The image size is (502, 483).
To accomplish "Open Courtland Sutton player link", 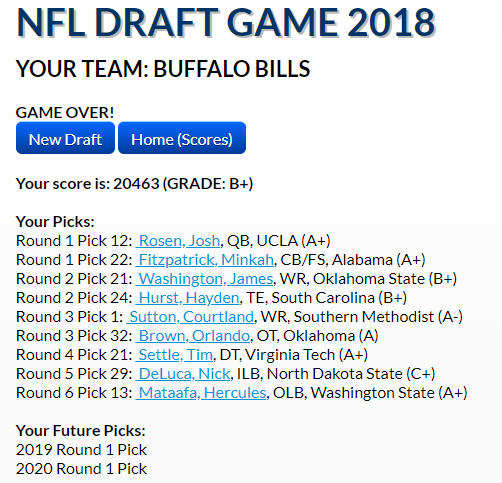I will tap(190, 317).
